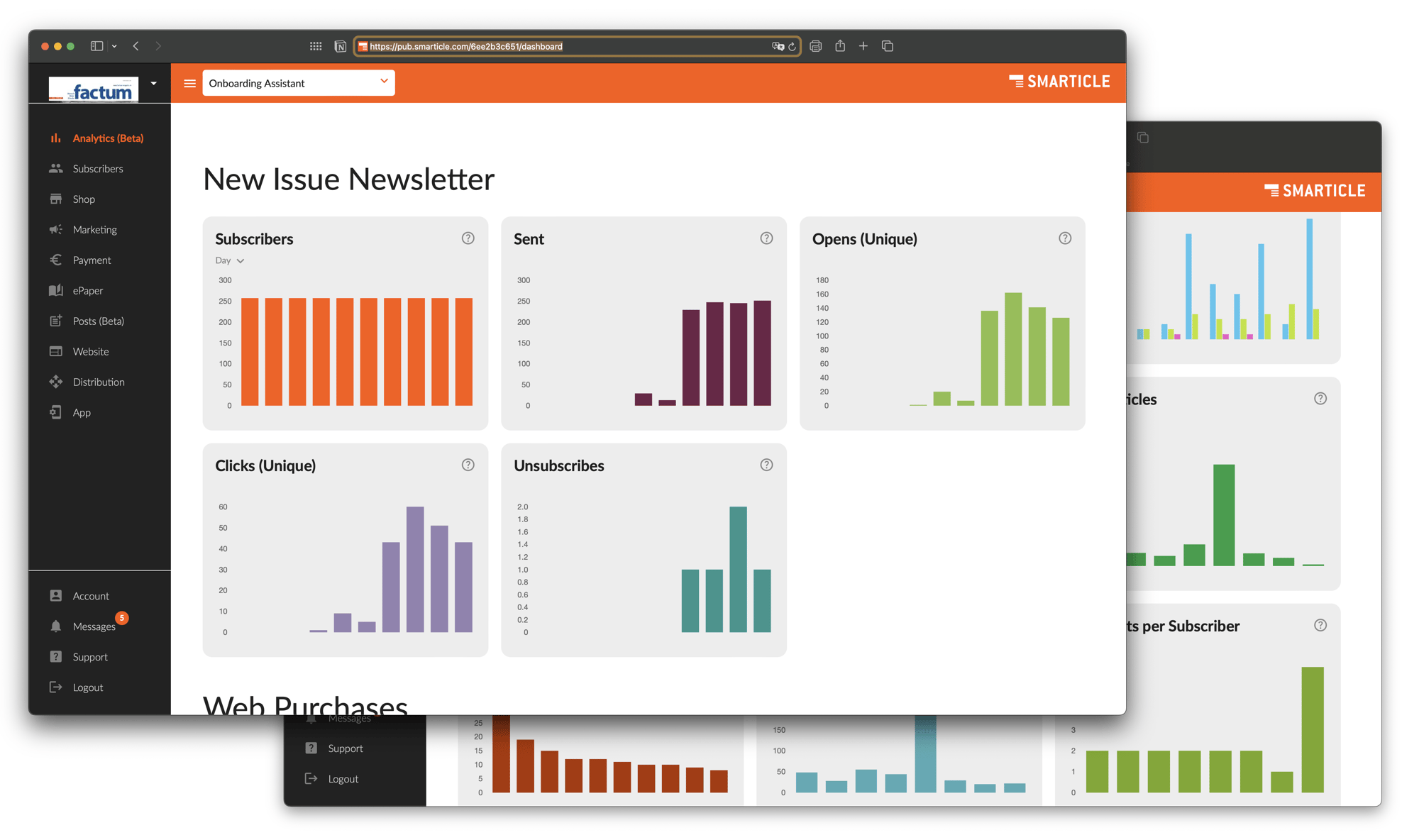Click the print icon in browser toolbar
1419x840 pixels.
(x=816, y=46)
